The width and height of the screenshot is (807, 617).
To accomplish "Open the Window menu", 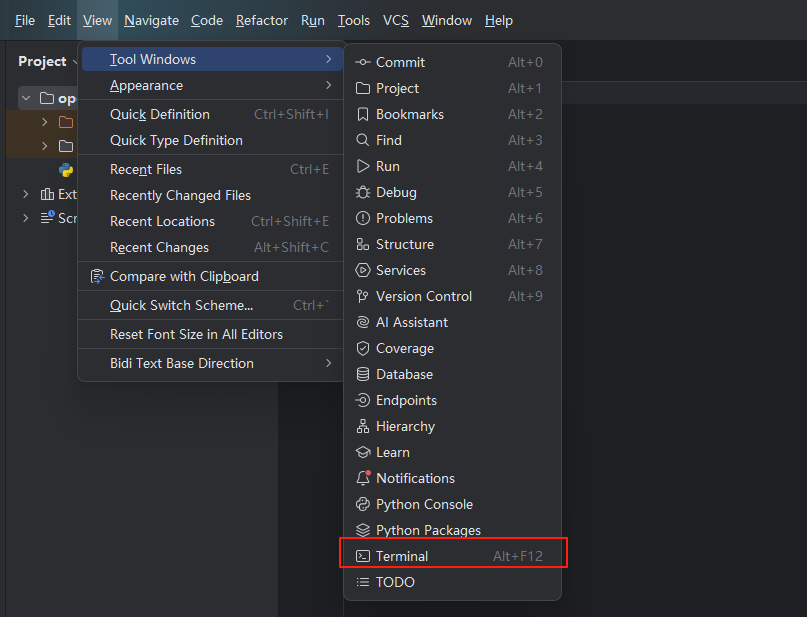I will [x=447, y=21].
